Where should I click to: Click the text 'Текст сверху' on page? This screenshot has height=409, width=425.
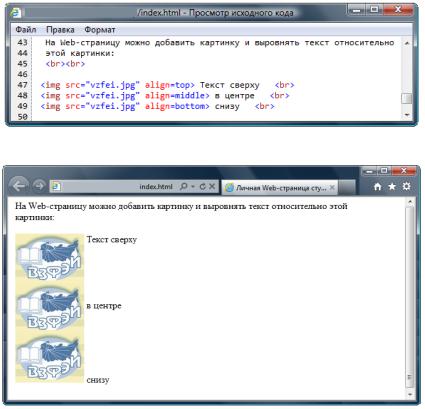pos(112,240)
